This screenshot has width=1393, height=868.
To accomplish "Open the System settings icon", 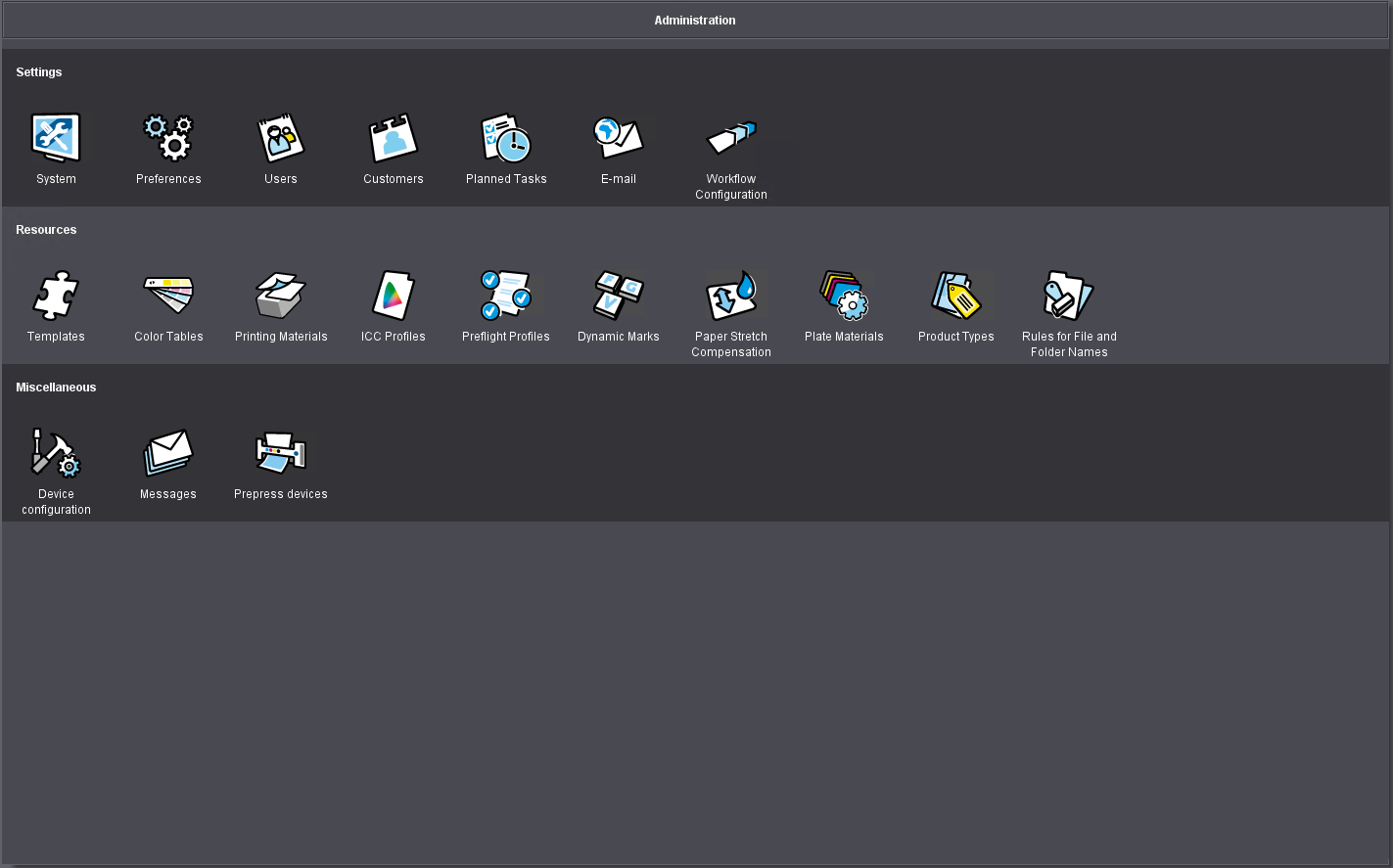I will 56,139.
